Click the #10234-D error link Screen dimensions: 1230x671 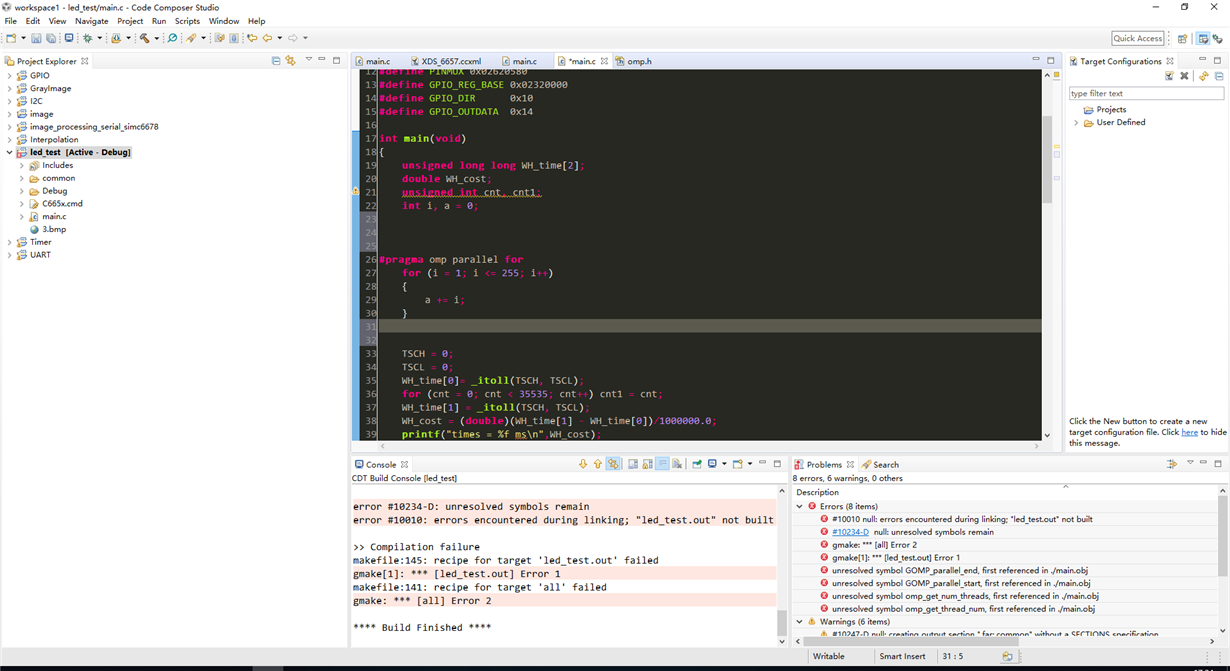tap(850, 532)
